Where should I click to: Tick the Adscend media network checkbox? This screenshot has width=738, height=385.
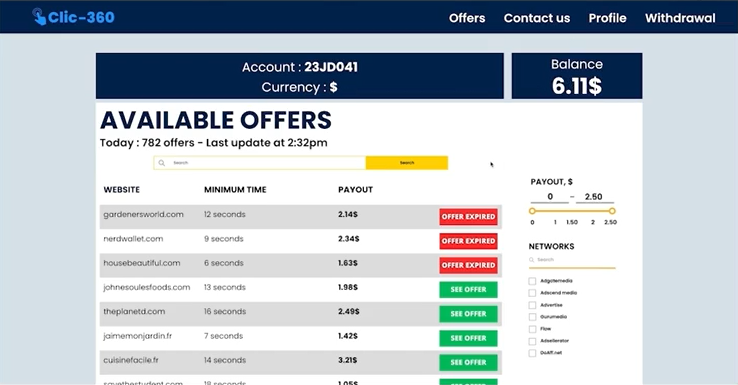[x=532, y=293]
